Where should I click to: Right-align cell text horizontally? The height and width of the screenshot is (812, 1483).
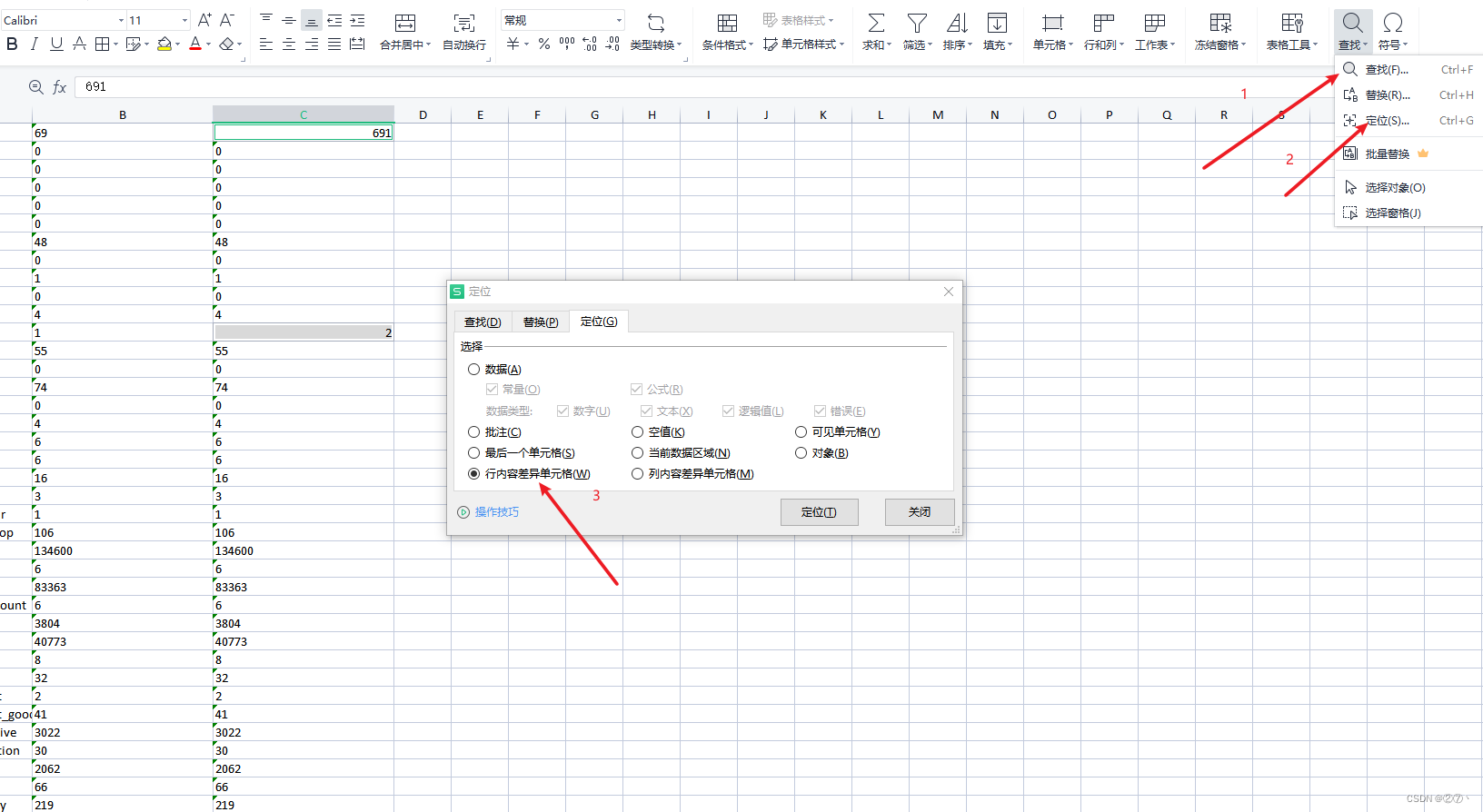tap(312, 44)
